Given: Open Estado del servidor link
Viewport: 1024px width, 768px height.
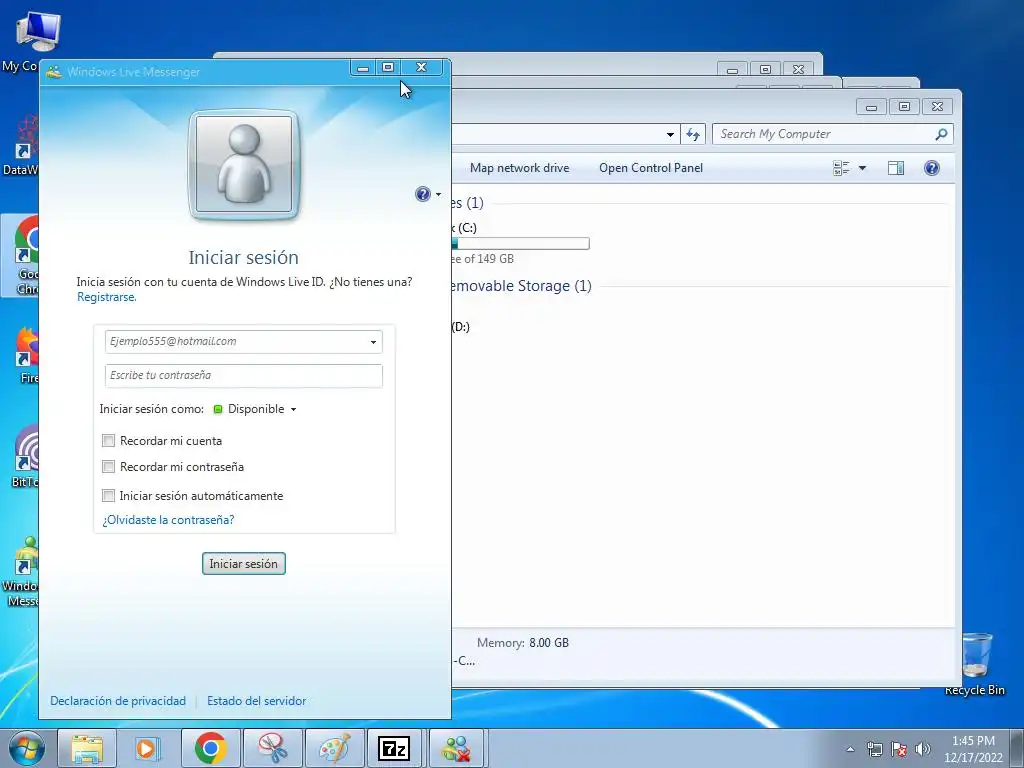Looking at the screenshot, I should pos(256,701).
